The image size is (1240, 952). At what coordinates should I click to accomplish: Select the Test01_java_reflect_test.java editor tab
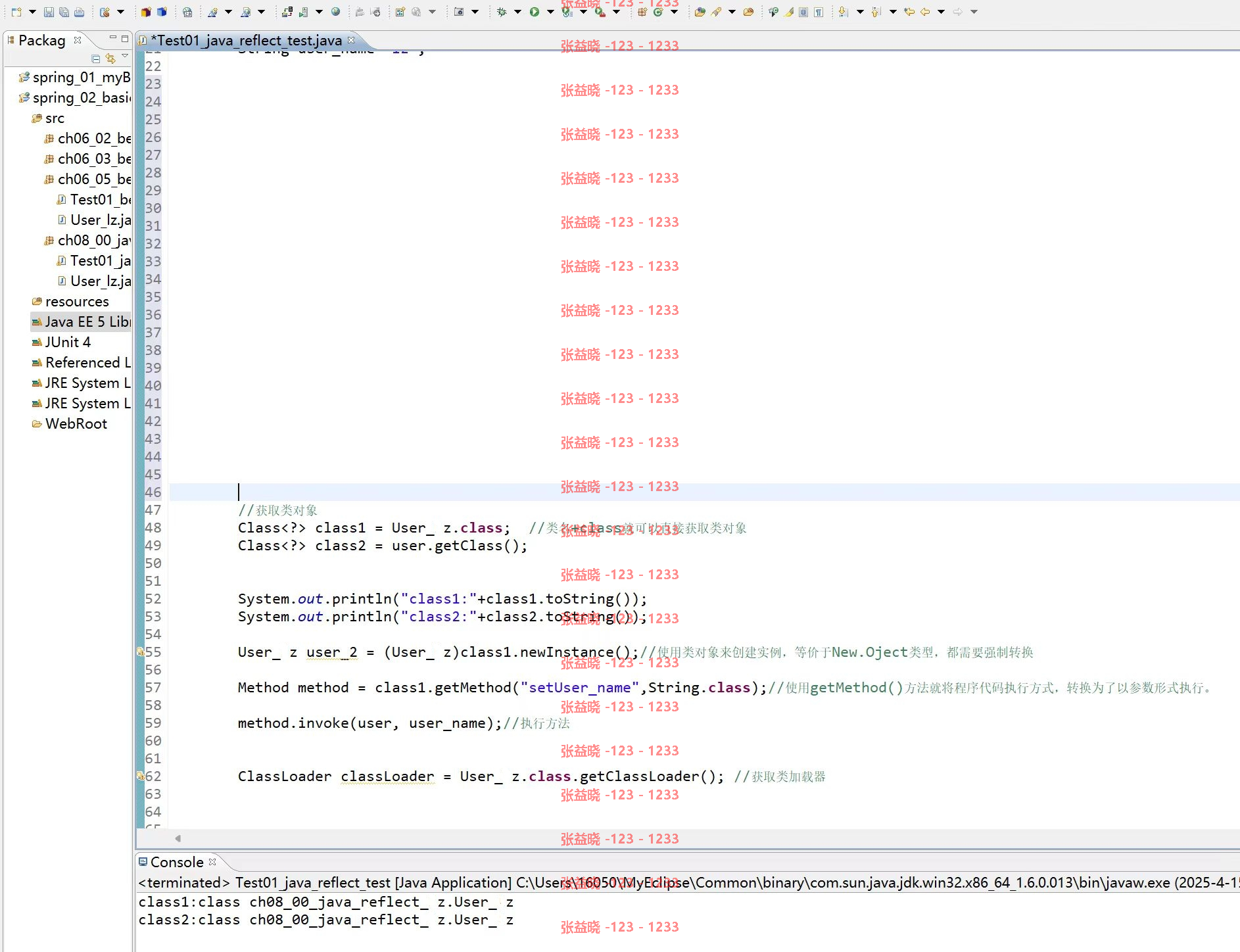pyautogui.click(x=246, y=40)
